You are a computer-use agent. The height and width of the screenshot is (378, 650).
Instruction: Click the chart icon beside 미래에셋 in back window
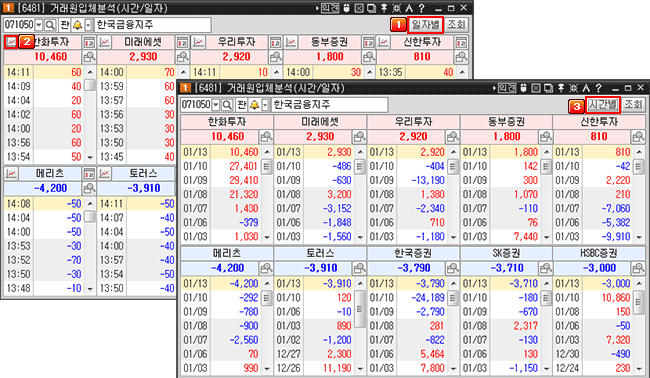pyautogui.click(x=104, y=42)
